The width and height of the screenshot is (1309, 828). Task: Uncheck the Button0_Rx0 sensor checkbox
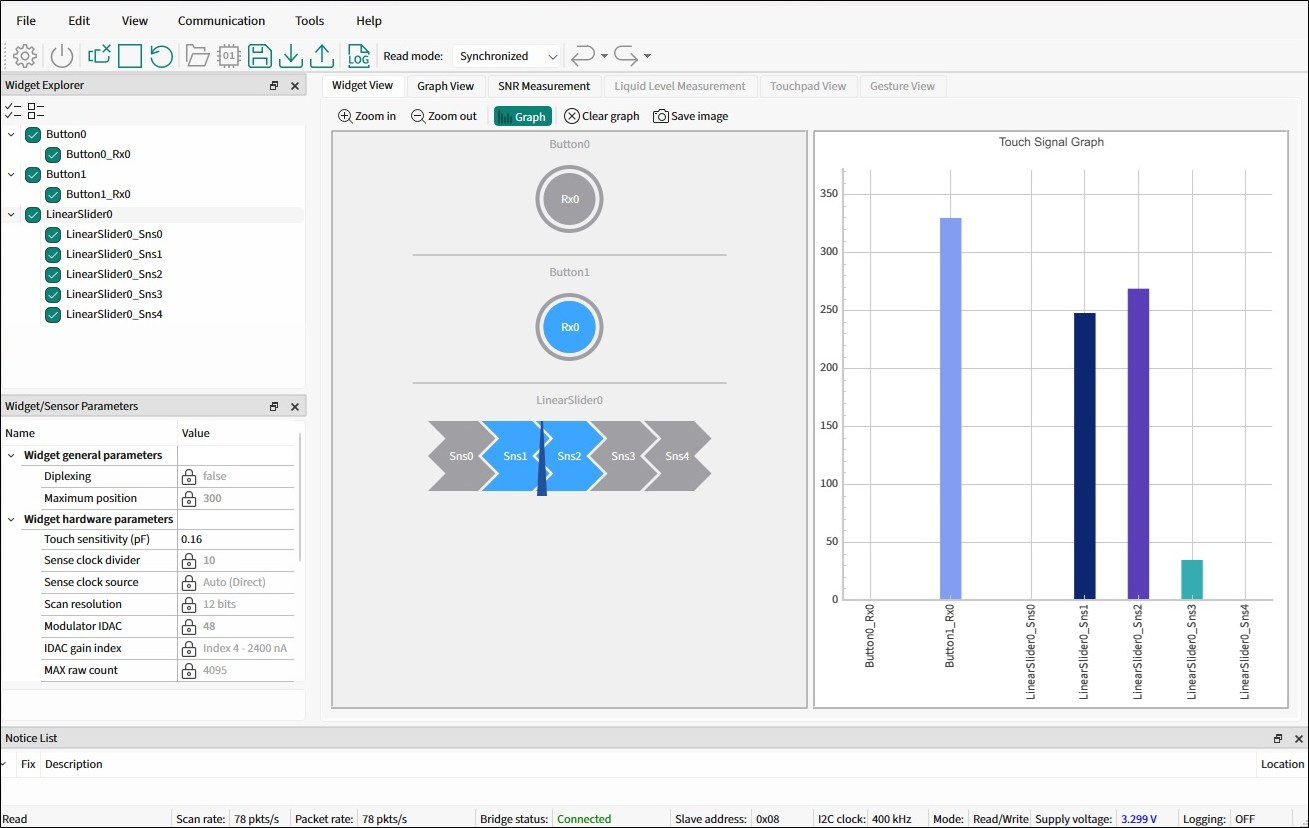54,155
